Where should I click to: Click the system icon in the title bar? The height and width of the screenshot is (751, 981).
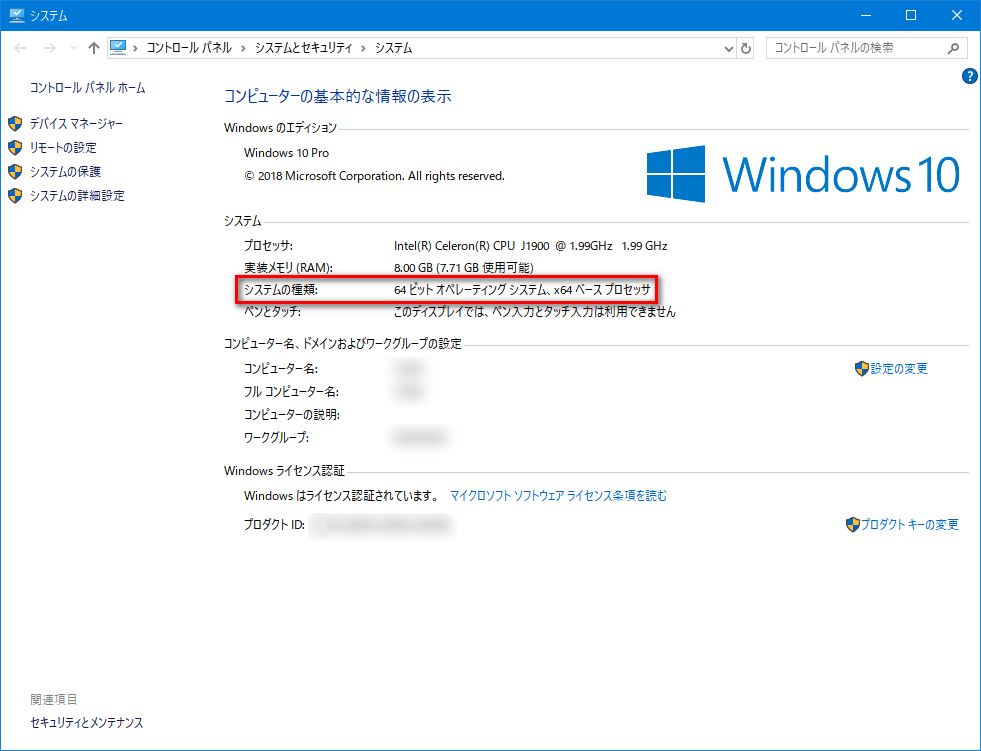pos(16,15)
